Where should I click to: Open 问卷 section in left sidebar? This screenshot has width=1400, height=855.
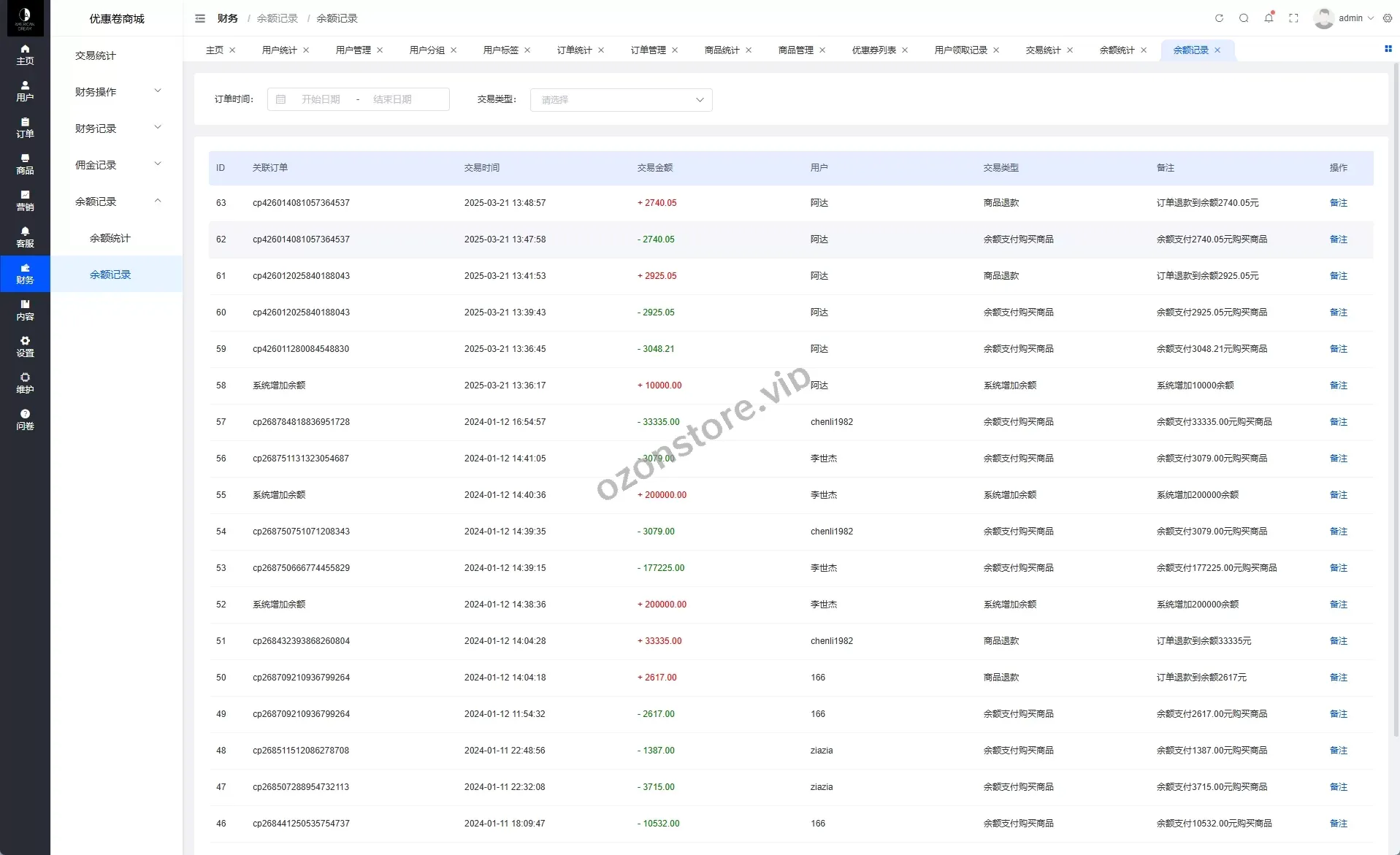click(x=25, y=420)
